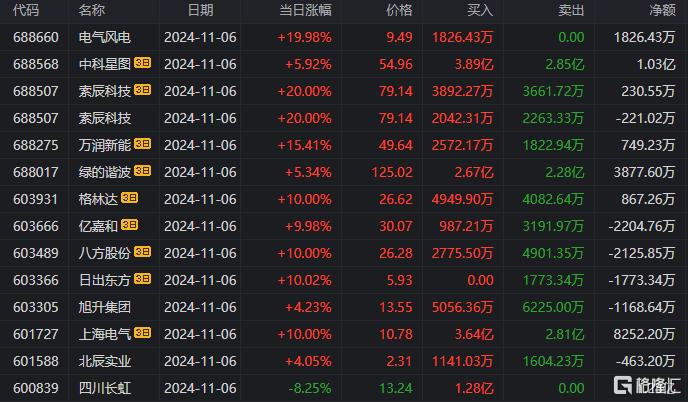Click net amount 8252.20万
This screenshot has width=688, height=402.
pos(644,334)
